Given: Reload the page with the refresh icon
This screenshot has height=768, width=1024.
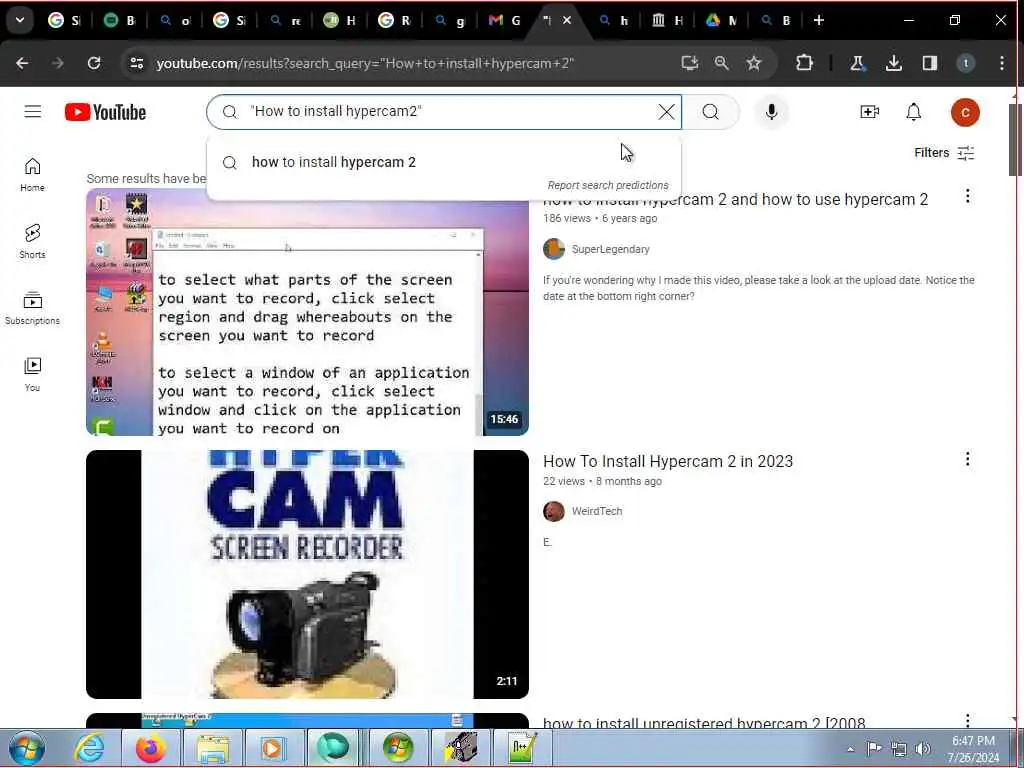Looking at the screenshot, I should click(94, 63).
